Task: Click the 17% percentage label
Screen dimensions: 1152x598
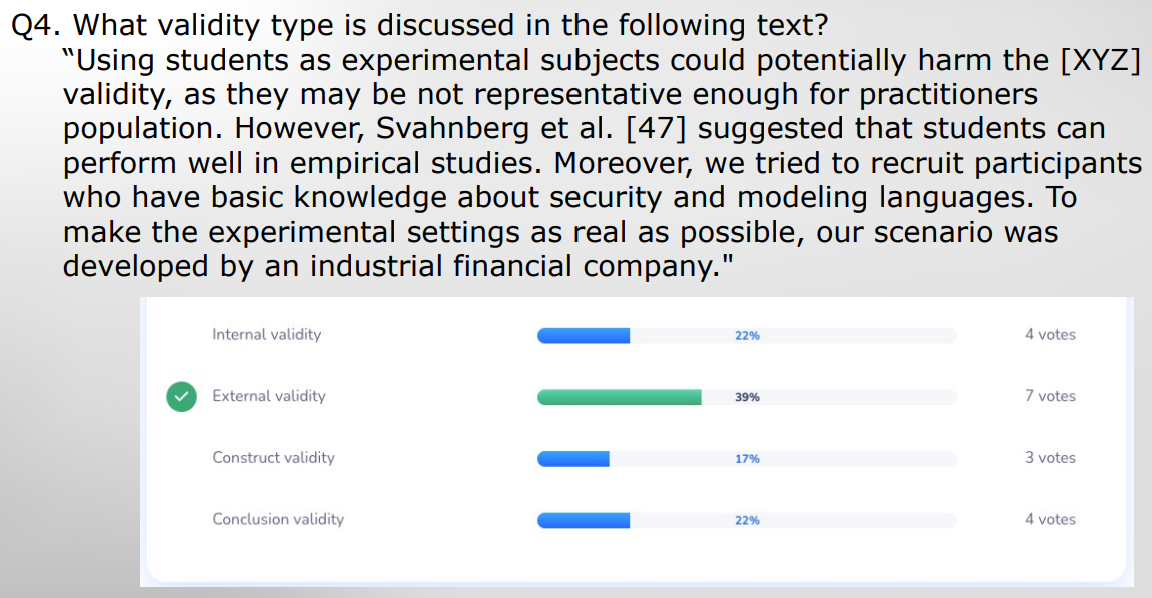Action: pos(747,459)
